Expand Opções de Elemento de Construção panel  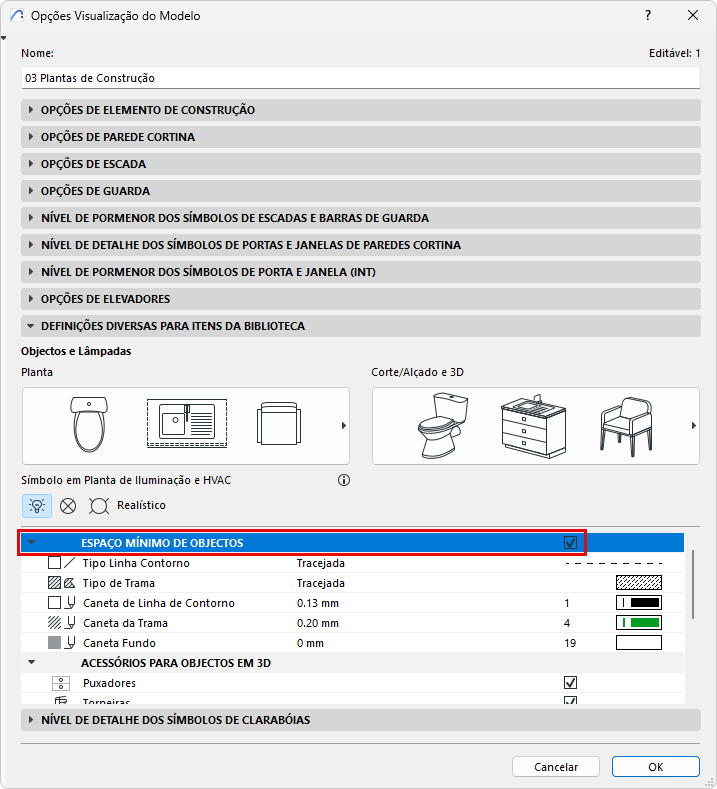point(361,110)
